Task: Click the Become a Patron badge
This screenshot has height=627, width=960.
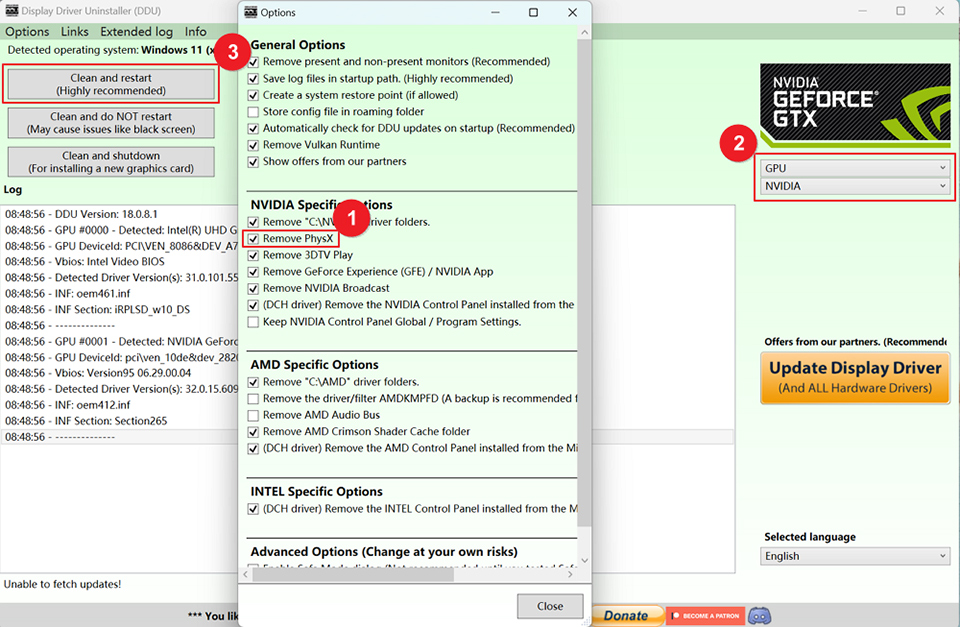Action: pyautogui.click(x=704, y=615)
